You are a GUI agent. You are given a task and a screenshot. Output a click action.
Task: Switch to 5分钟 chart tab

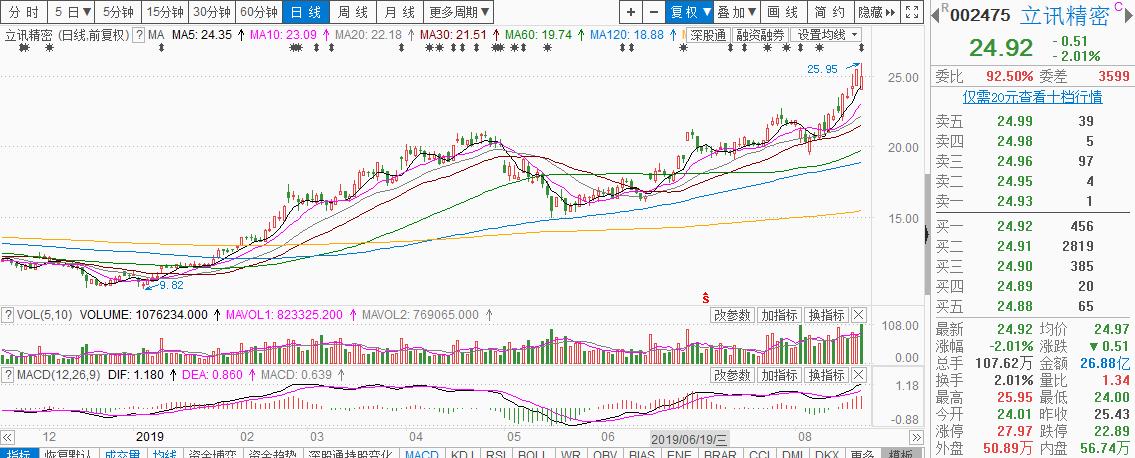(117, 12)
